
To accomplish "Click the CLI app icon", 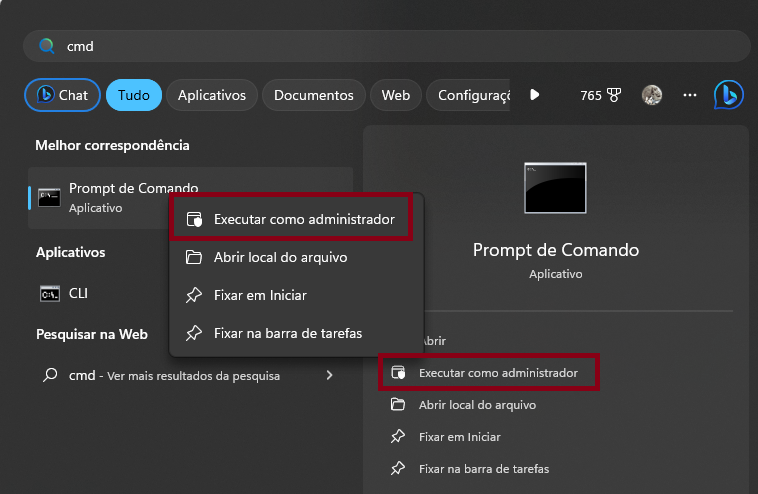I will 50,293.
